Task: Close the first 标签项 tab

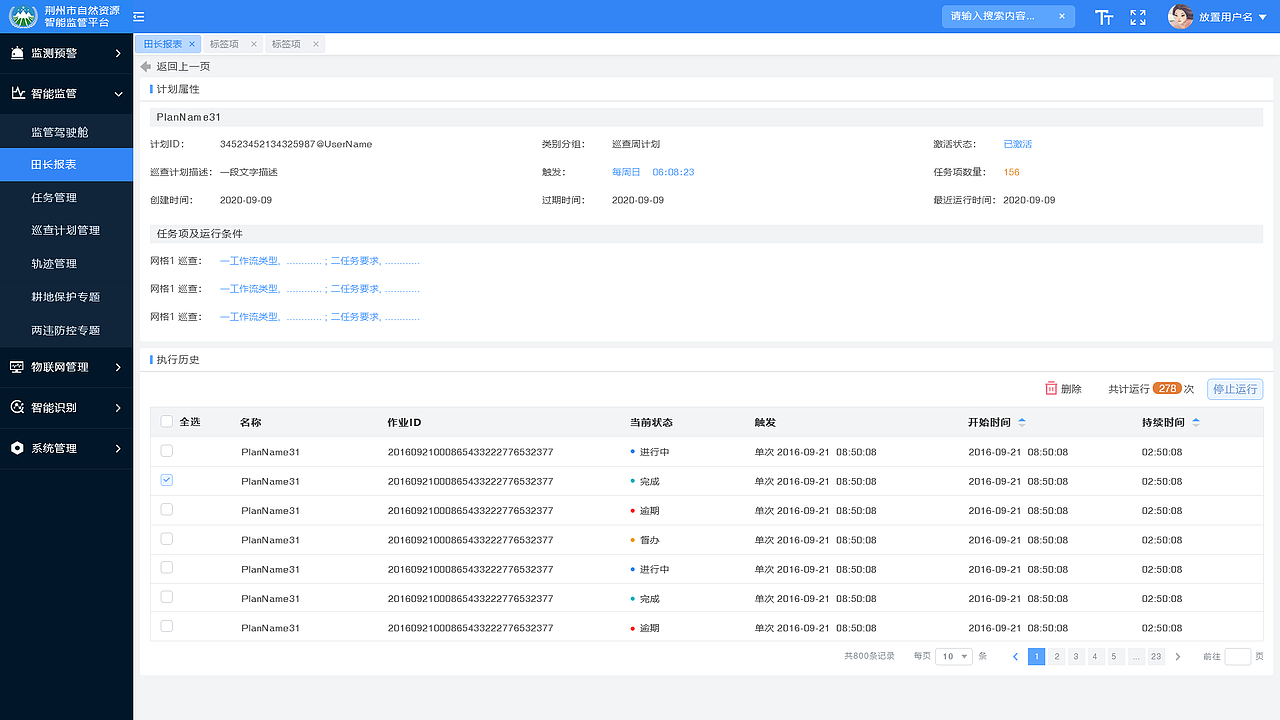Action: 254,44
